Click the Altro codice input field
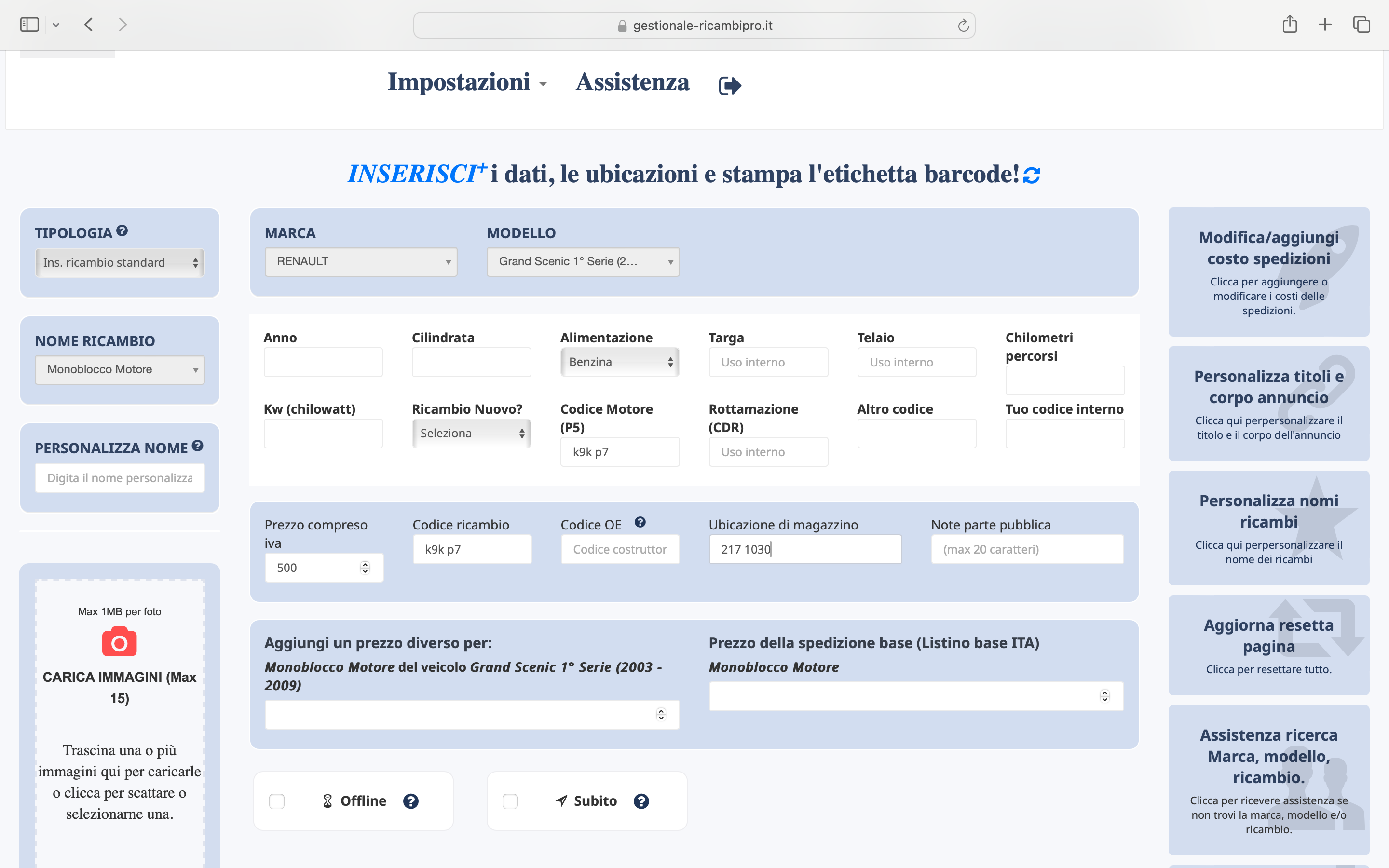Screen dimensions: 1389x868 (917, 434)
